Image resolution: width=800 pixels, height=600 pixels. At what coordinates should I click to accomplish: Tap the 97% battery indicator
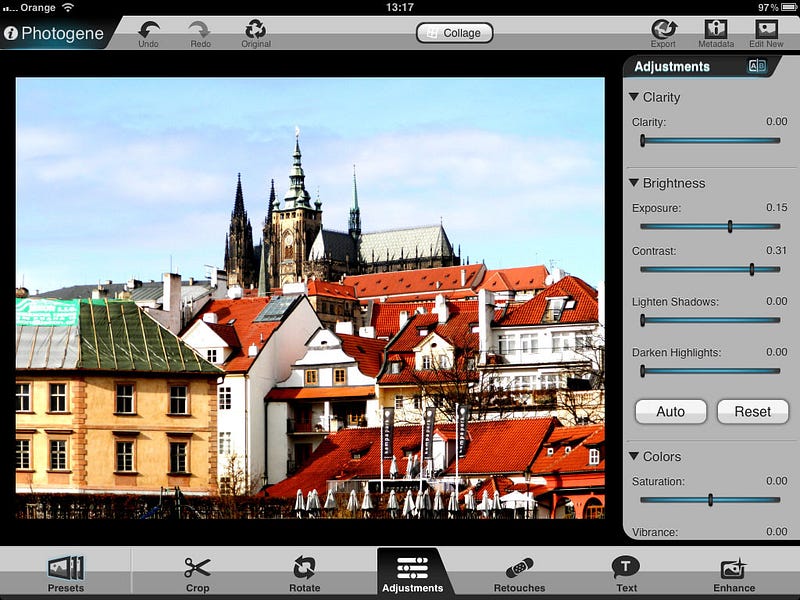coord(778,7)
